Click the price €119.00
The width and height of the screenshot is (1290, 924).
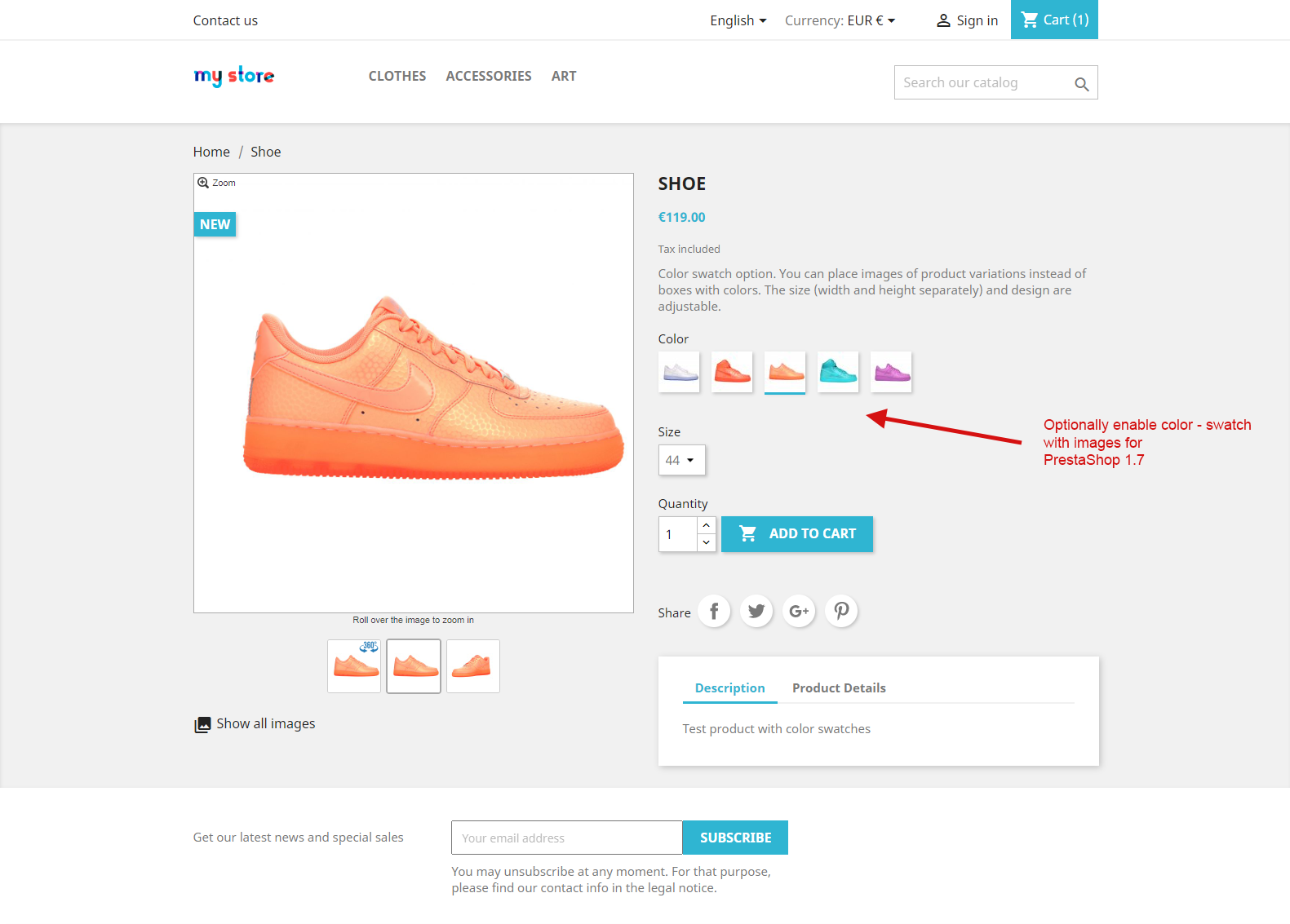click(682, 217)
